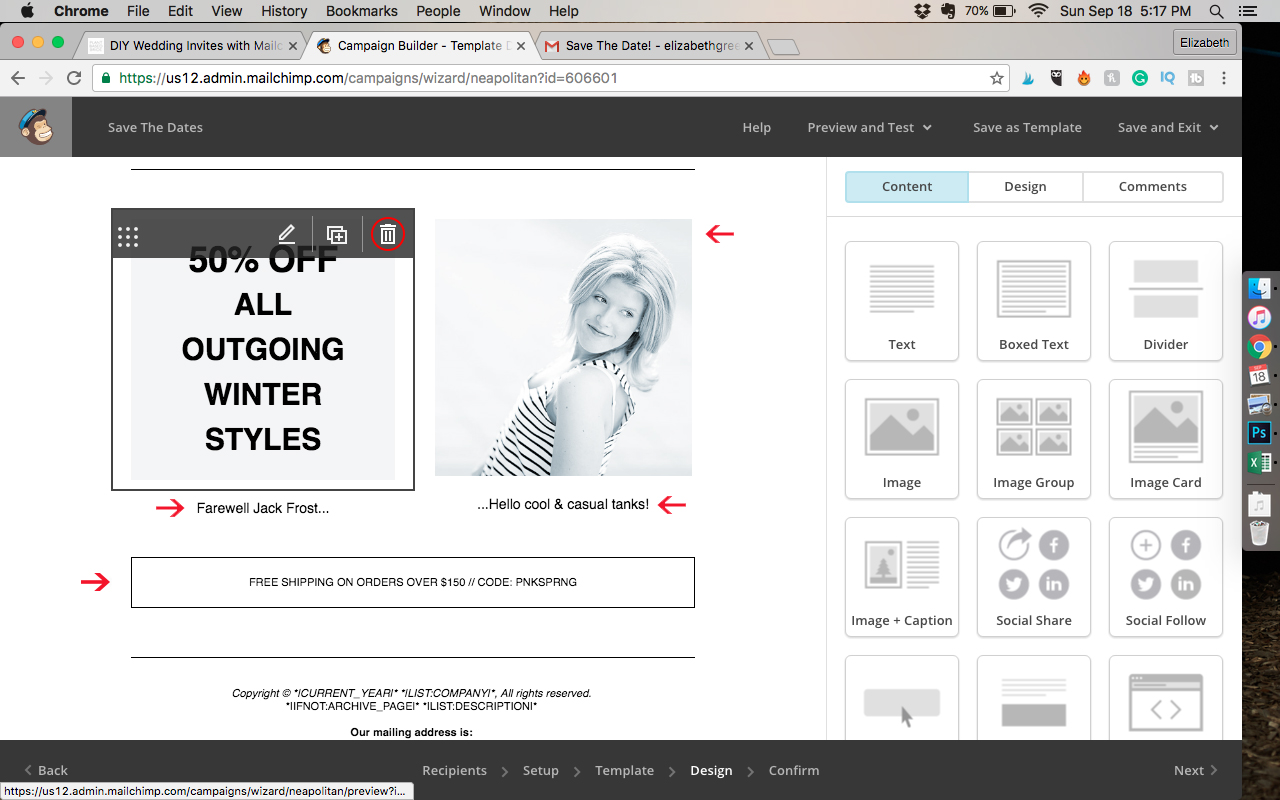This screenshot has height=800, width=1280.
Task: Click the '...Hello cool & casual tanks!' caption
Action: (563, 504)
